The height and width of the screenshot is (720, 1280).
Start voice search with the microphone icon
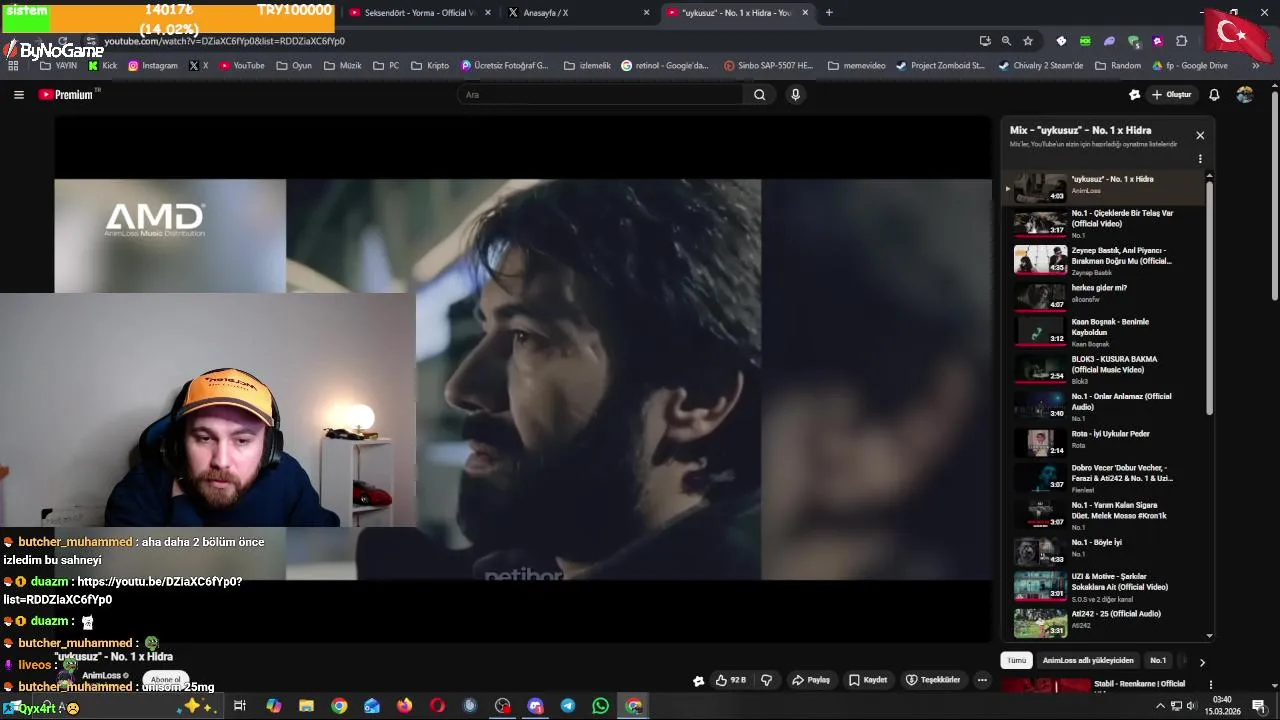point(796,95)
